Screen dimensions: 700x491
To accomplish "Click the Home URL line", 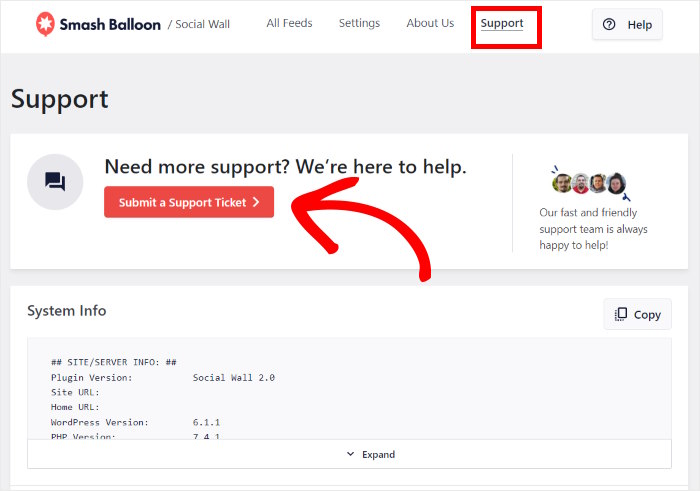I will click(75, 407).
